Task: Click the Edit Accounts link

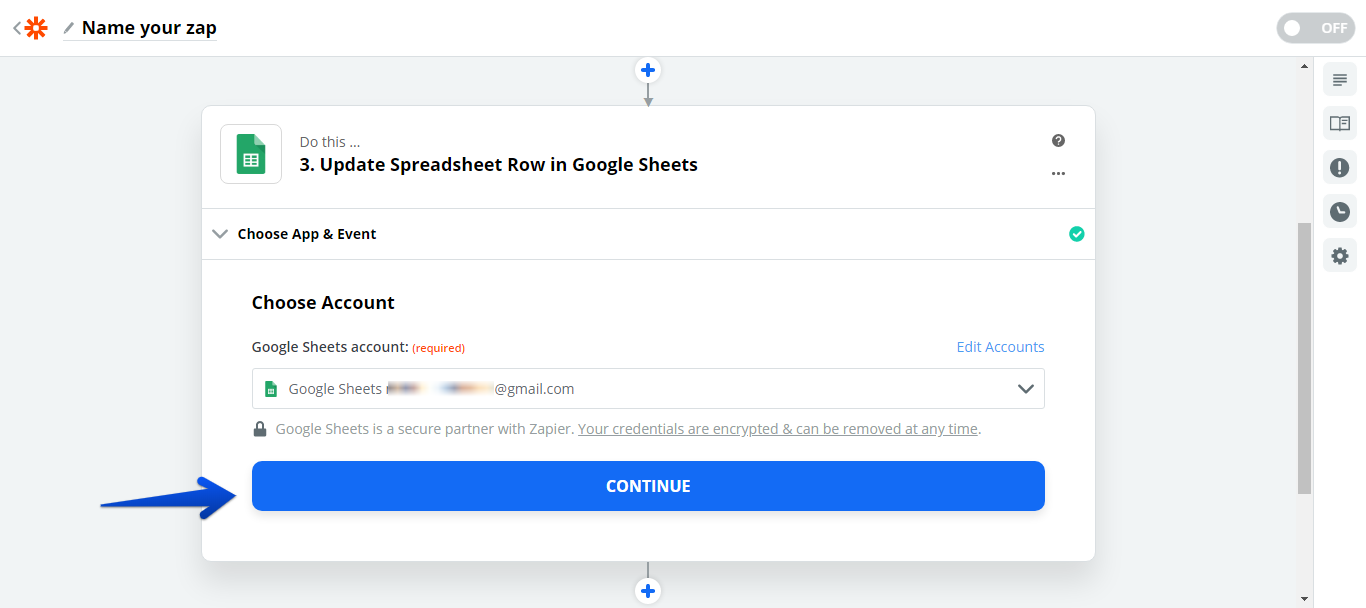Action: pyautogui.click(x=1000, y=347)
